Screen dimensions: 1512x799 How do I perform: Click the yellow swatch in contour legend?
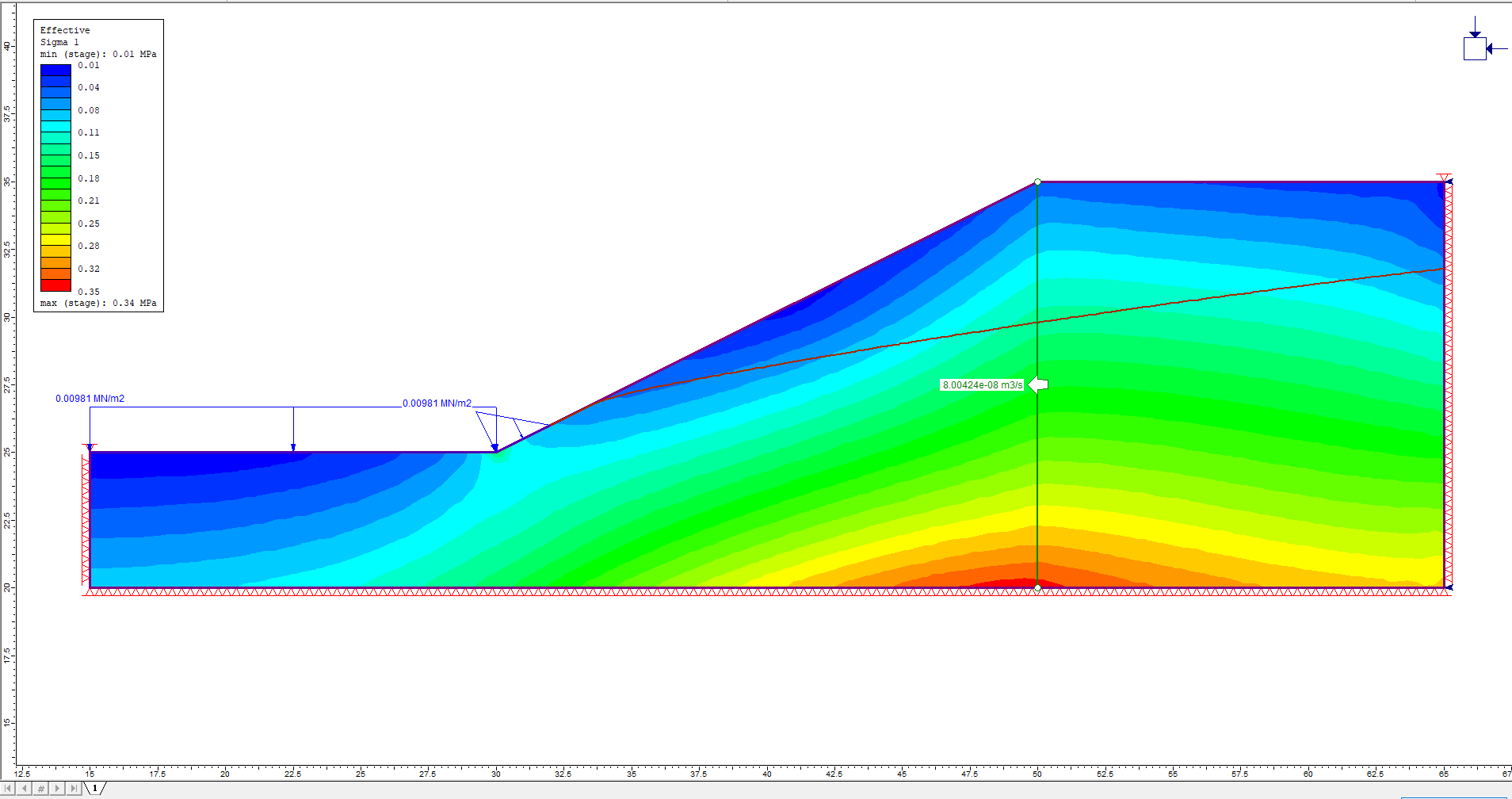tap(55, 239)
